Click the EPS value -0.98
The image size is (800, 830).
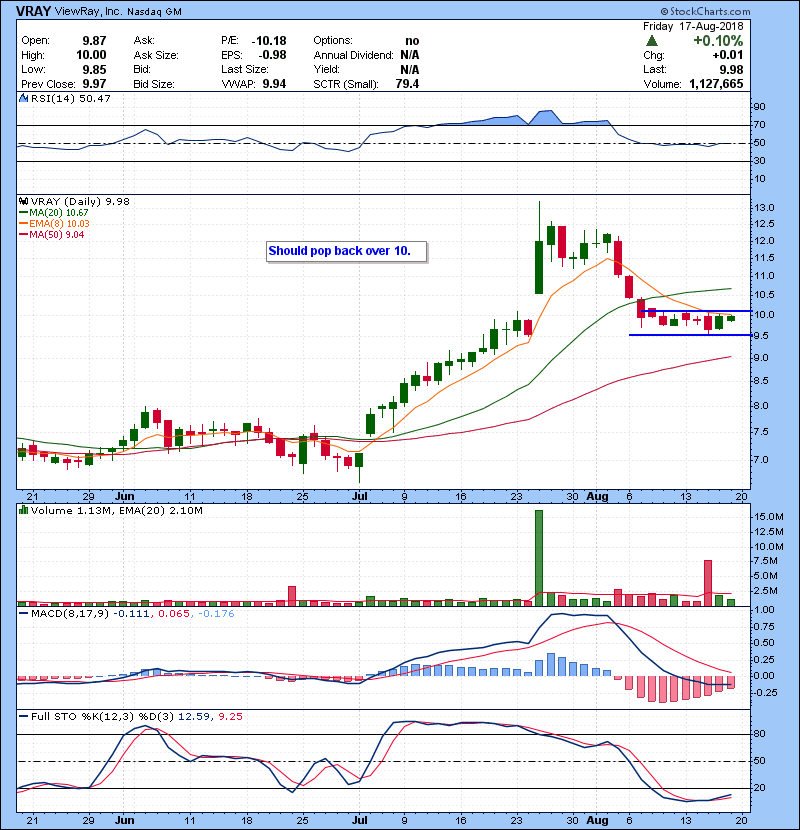click(272, 55)
